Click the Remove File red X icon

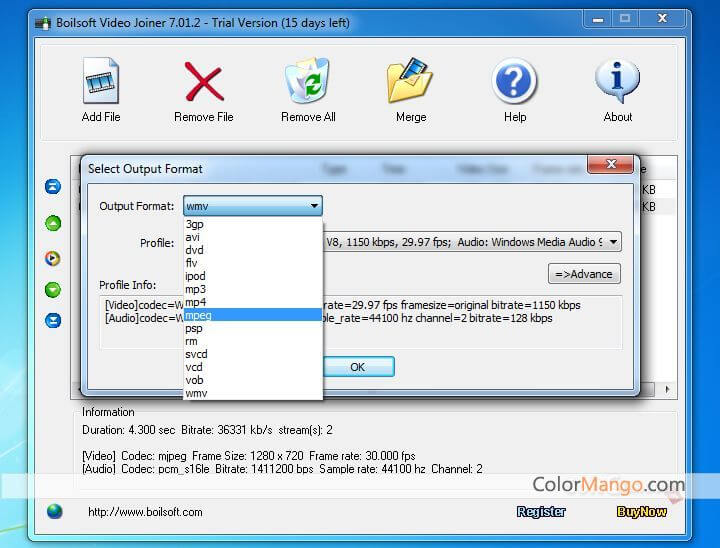click(x=203, y=82)
